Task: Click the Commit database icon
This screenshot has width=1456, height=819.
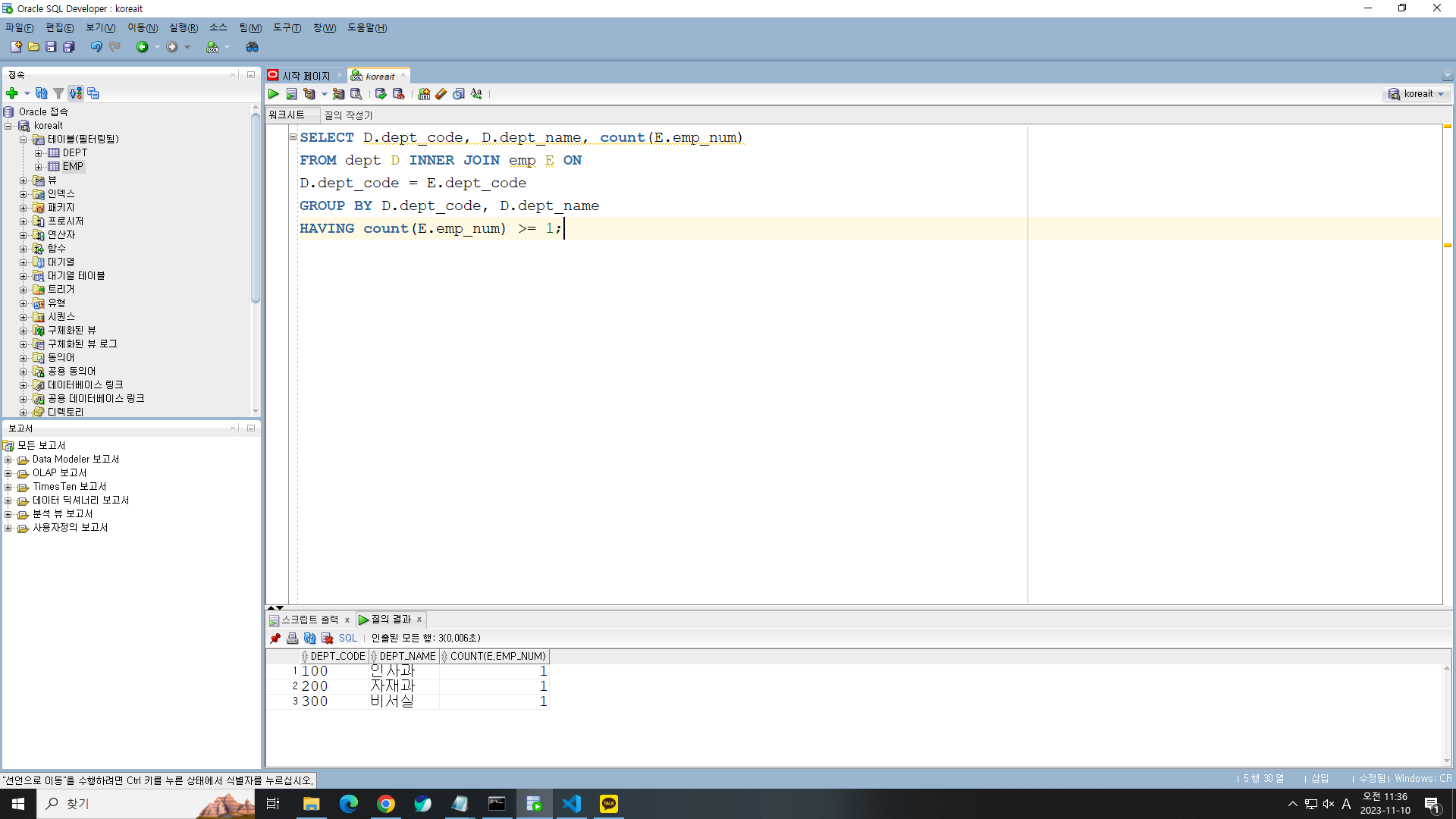Action: [381, 94]
